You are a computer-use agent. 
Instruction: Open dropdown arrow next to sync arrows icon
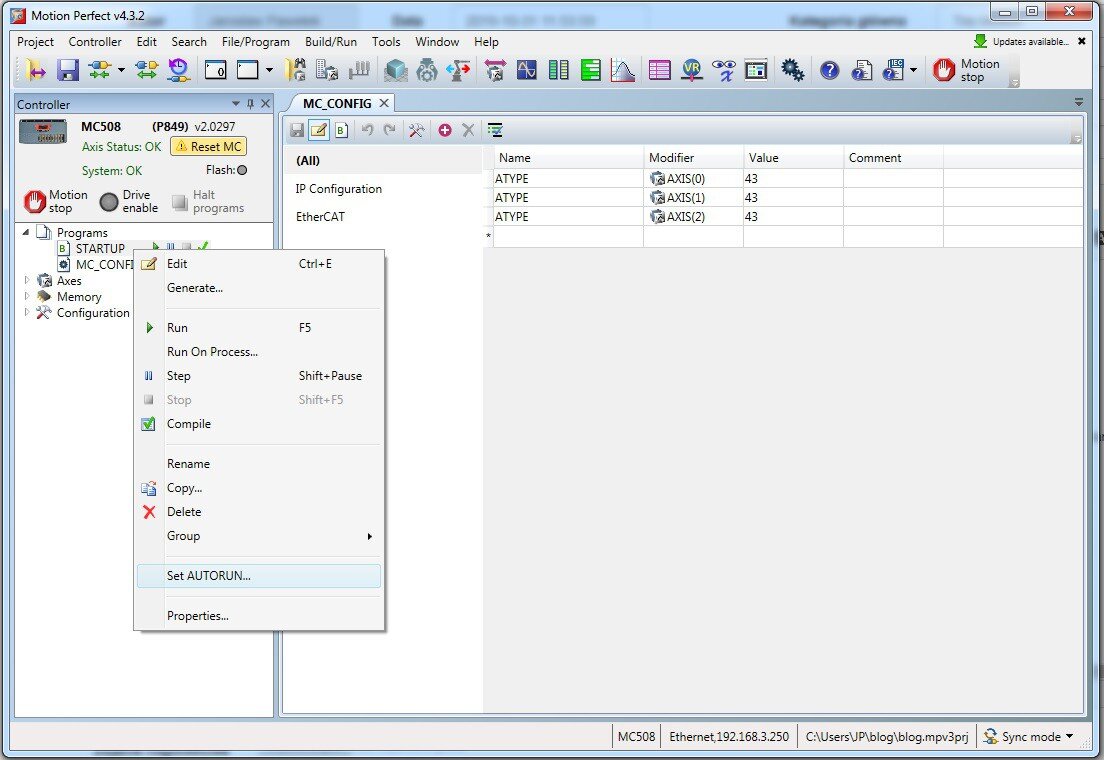[x=121, y=70]
